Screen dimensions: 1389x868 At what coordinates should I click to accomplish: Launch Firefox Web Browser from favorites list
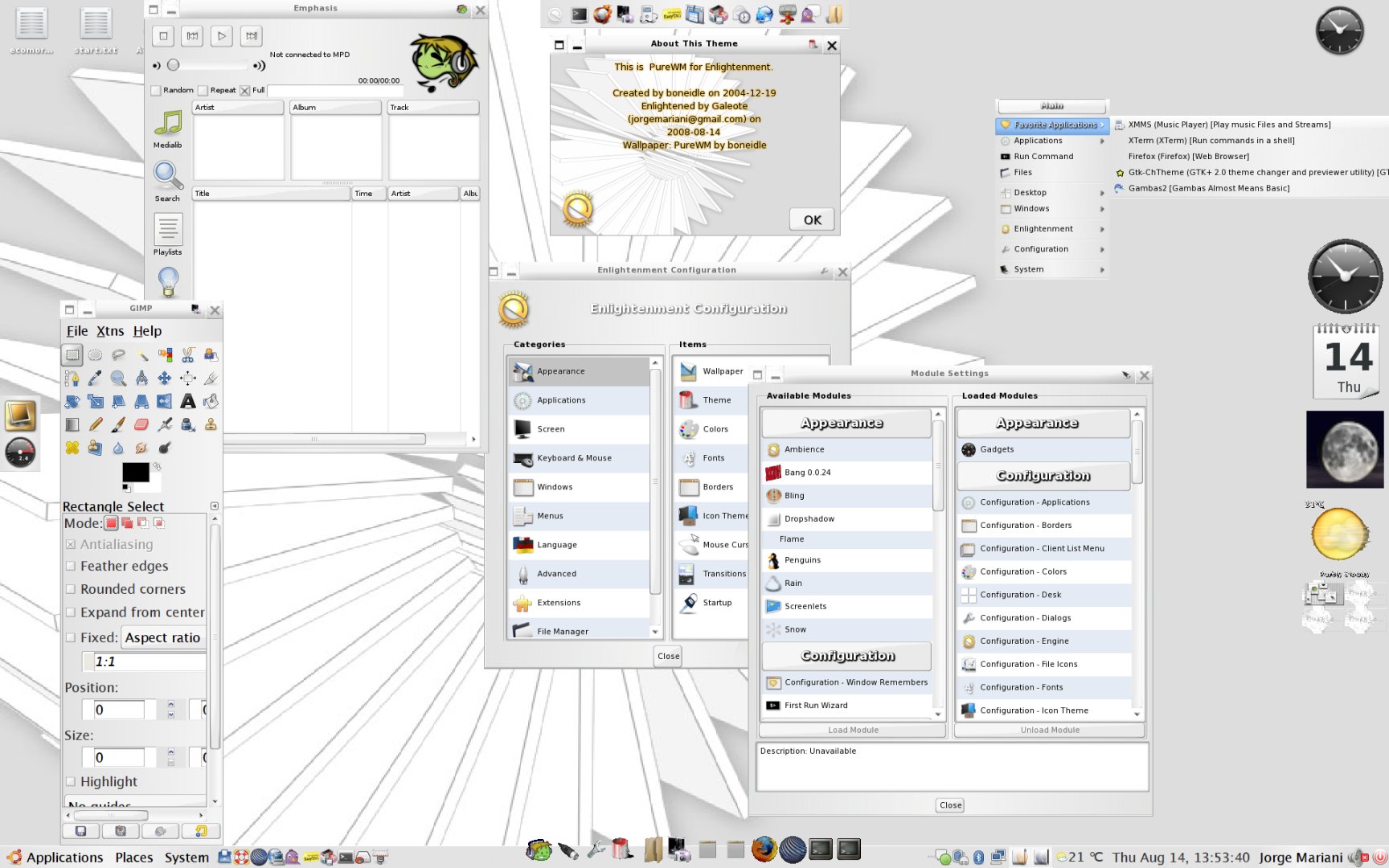[x=1188, y=157]
